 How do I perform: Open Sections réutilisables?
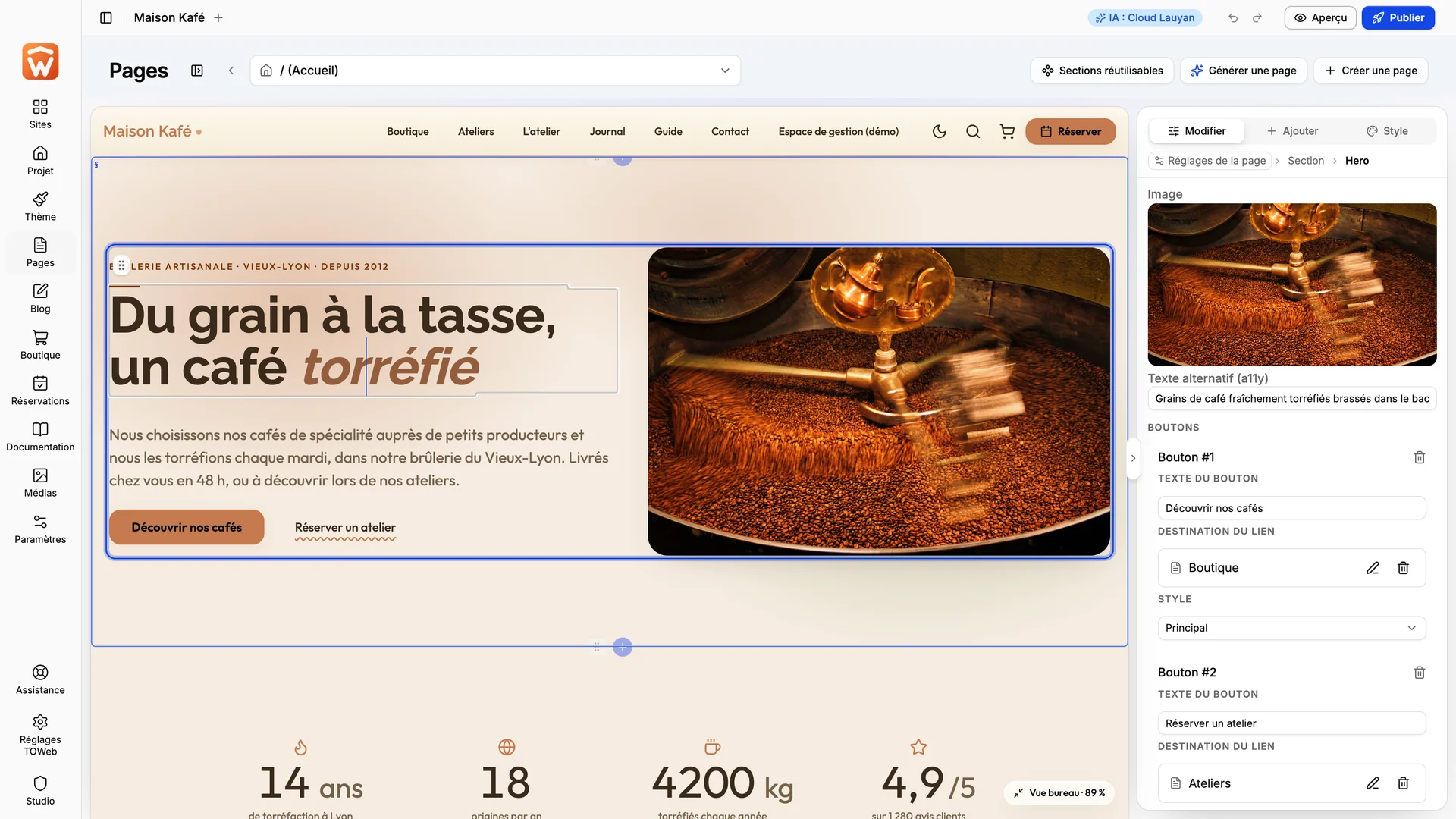[x=1102, y=71]
